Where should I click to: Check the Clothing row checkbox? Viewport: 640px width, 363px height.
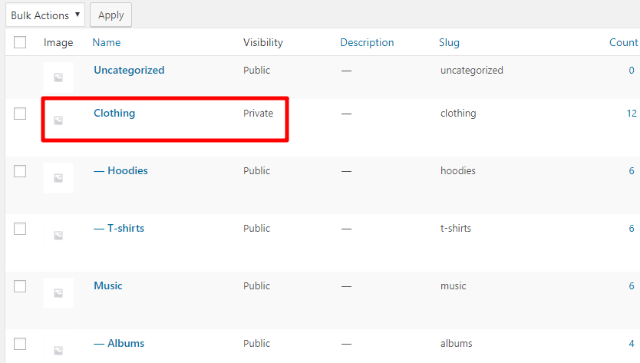point(20,114)
